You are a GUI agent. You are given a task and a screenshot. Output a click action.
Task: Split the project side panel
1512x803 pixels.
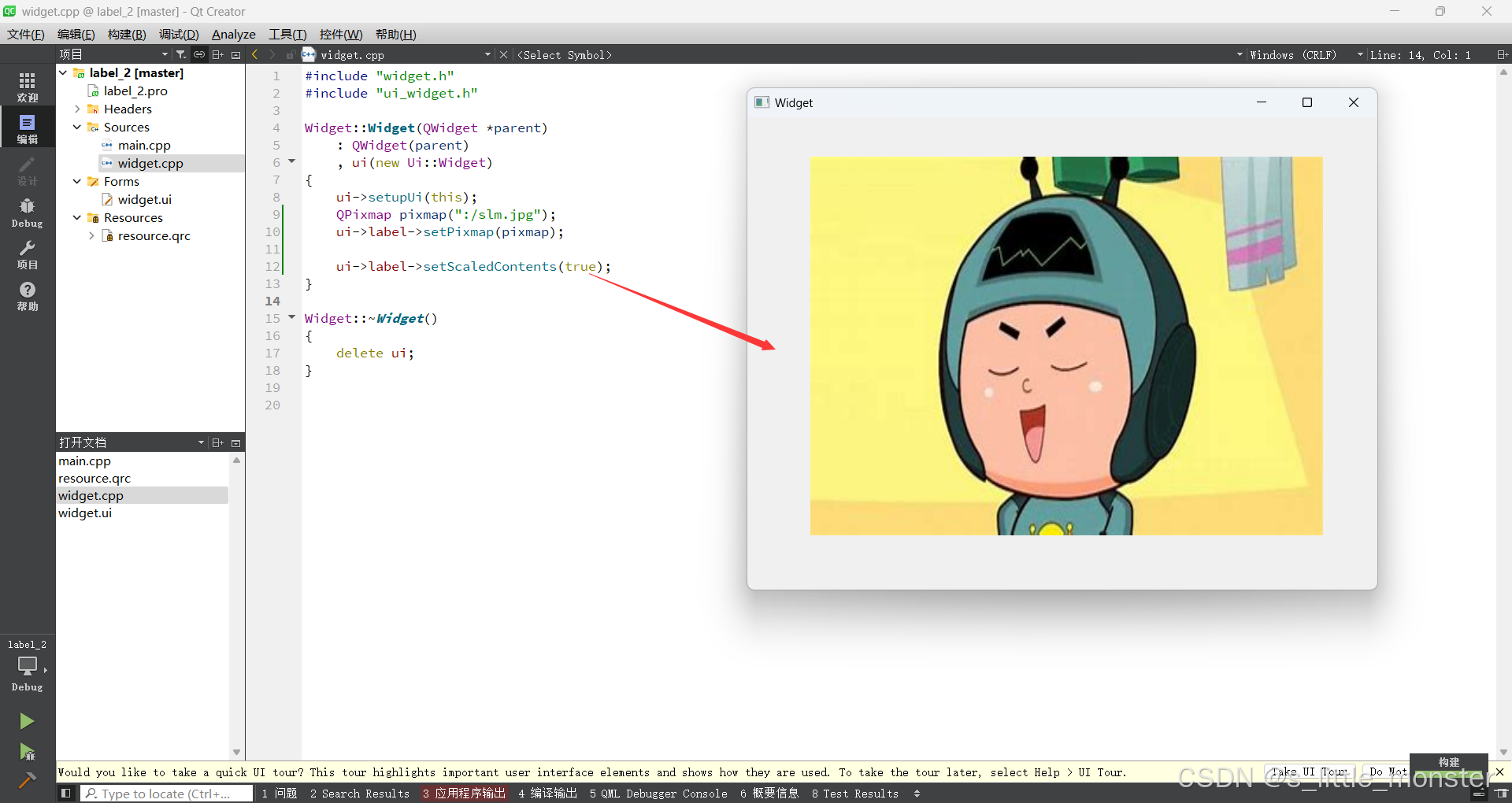[x=218, y=54]
